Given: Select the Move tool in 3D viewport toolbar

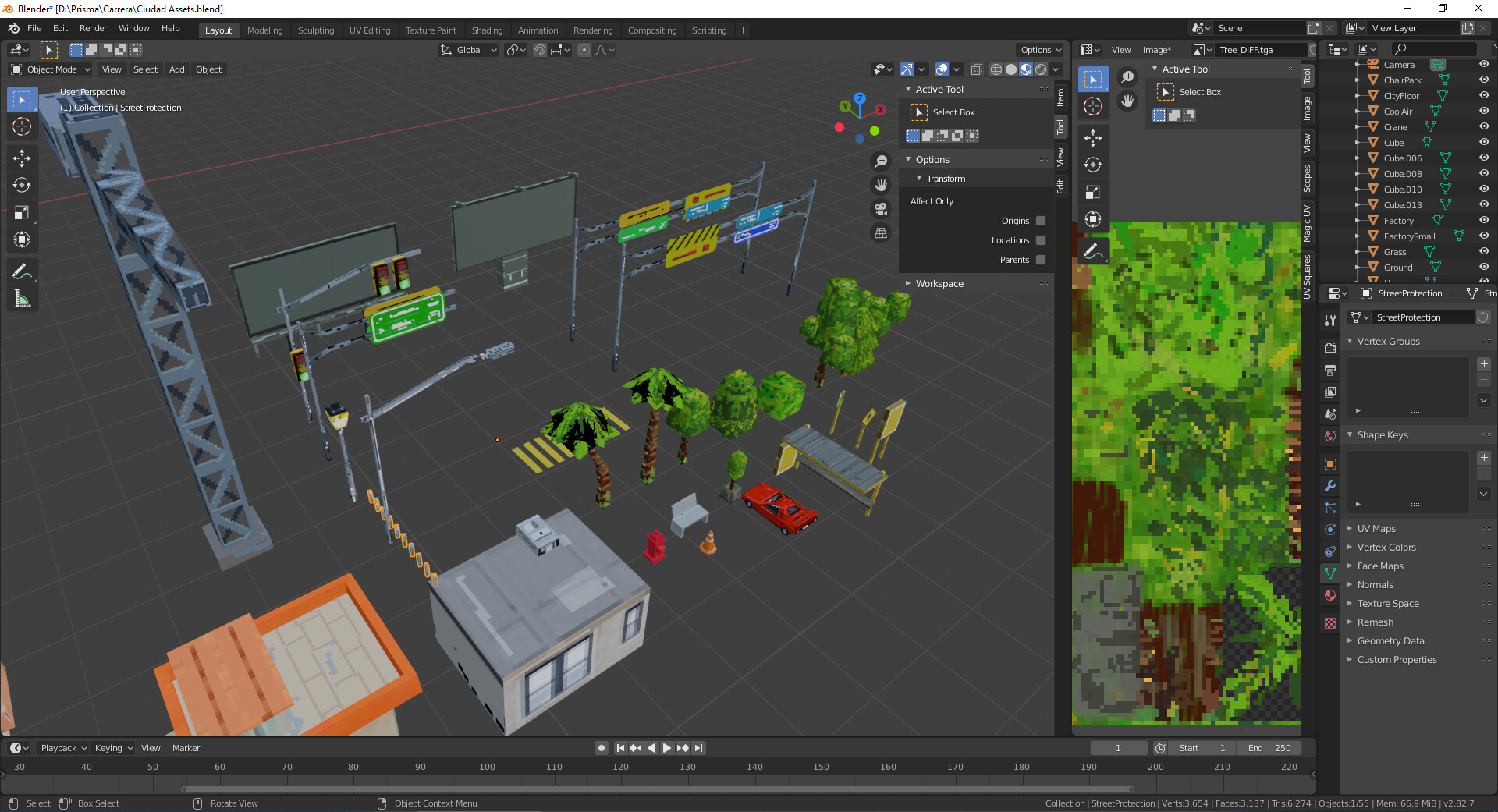Looking at the screenshot, I should pos(22,158).
